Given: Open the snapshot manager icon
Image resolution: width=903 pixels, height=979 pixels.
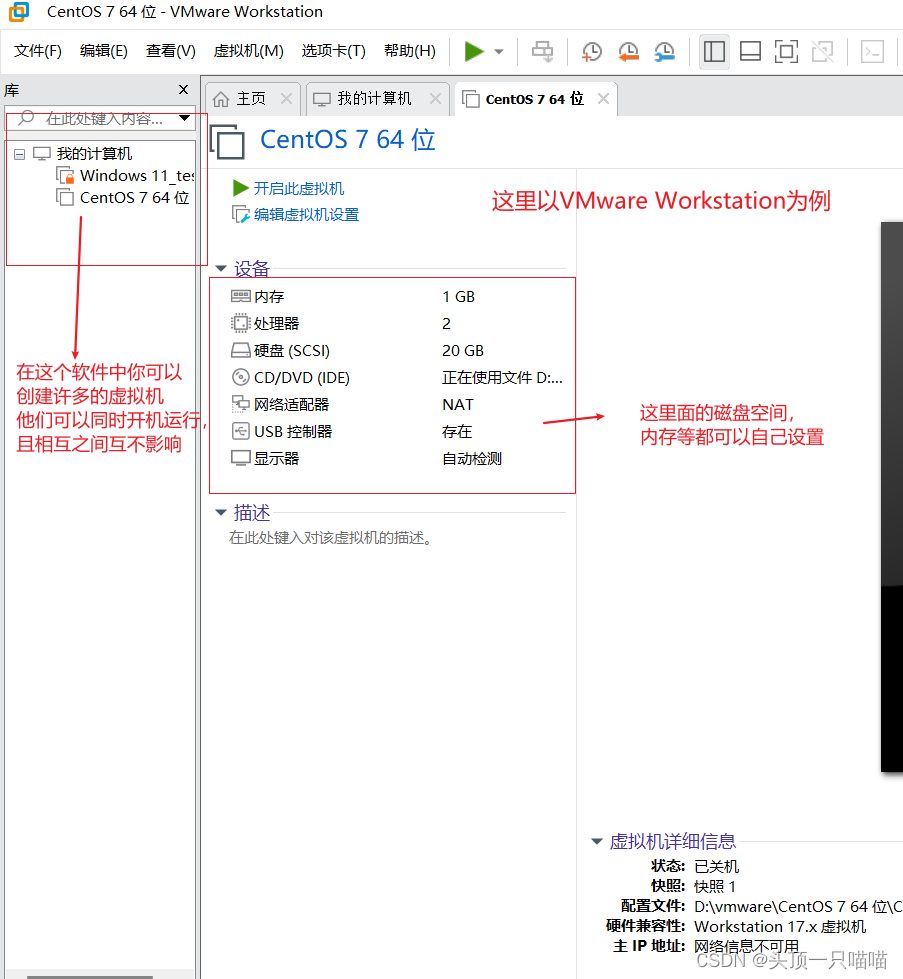Looking at the screenshot, I should (x=664, y=51).
